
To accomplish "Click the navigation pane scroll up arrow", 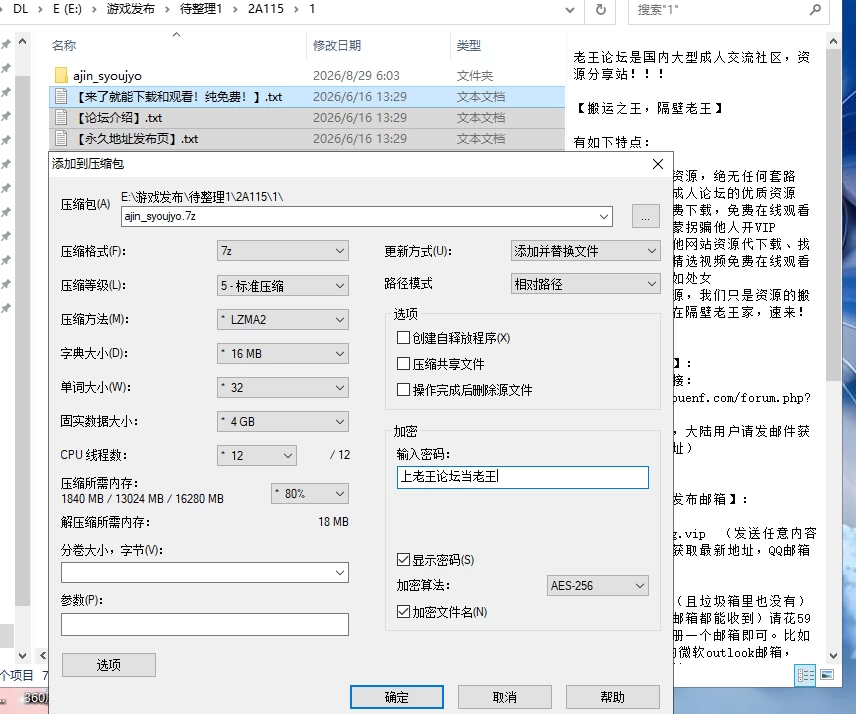I will [22, 41].
